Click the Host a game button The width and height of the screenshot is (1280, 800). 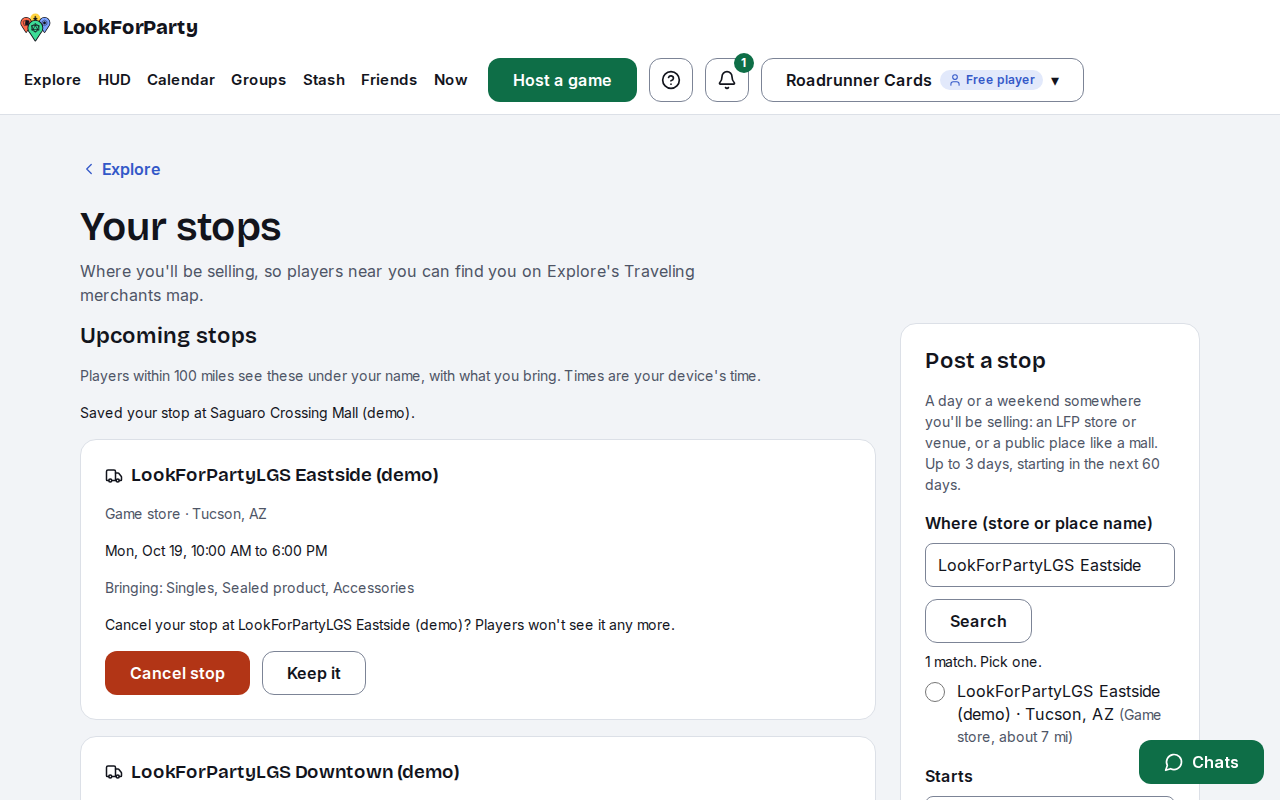562,80
